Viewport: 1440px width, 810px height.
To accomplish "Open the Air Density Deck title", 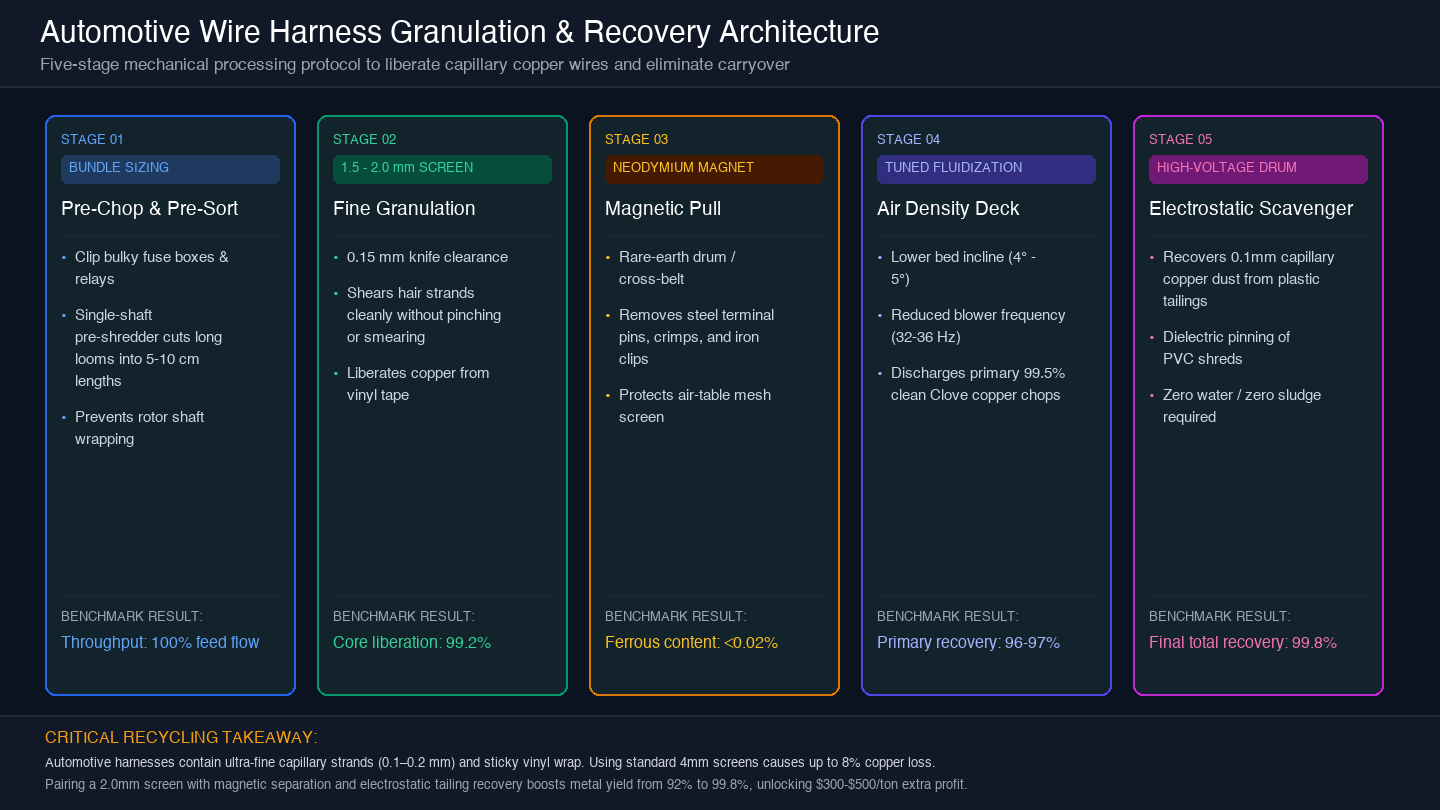I will pos(948,209).
